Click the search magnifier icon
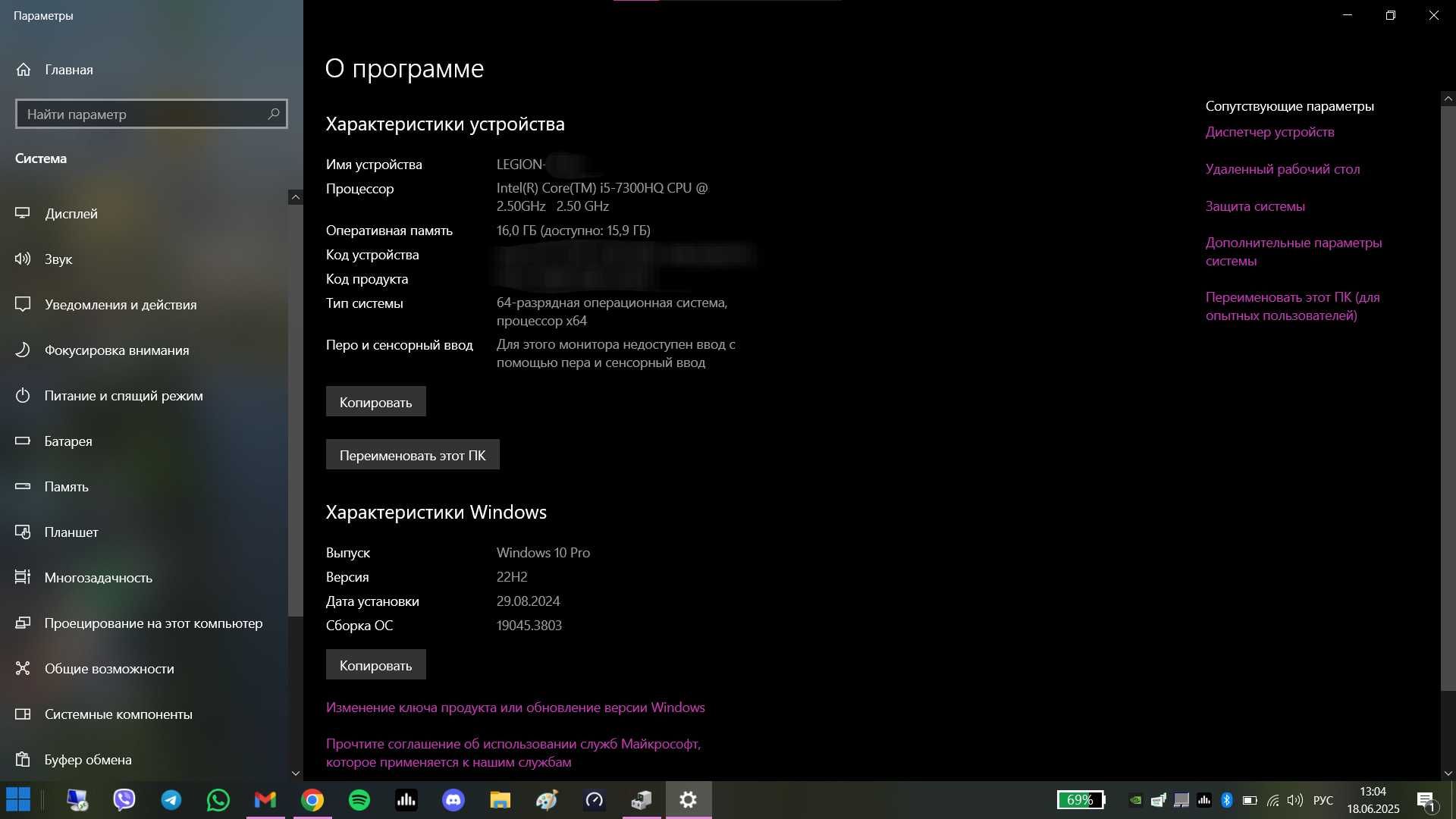The image size is (1456, 819). pos(274,114)
